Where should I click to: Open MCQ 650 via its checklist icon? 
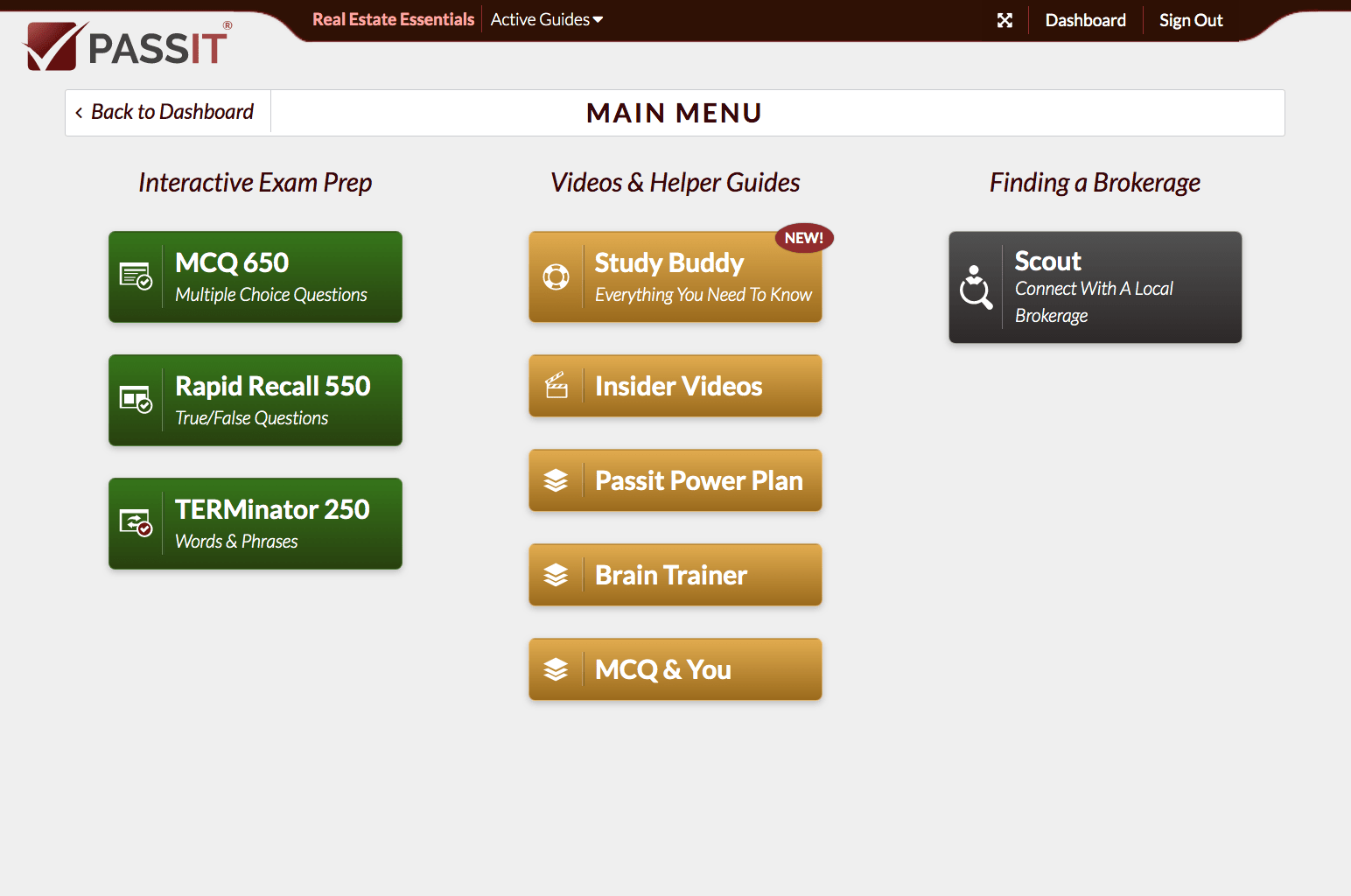(x=136, y=276)
